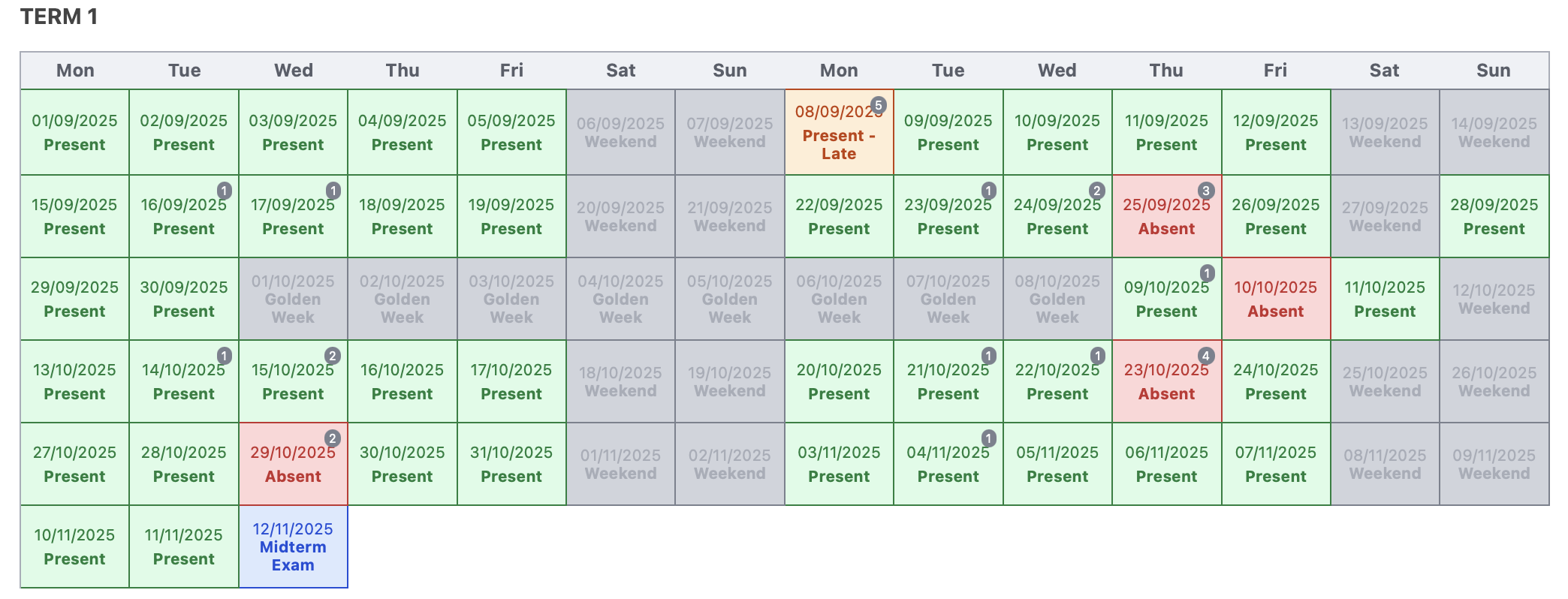
Task: Click the TERM 1 heading
Action: click(59, 17)
